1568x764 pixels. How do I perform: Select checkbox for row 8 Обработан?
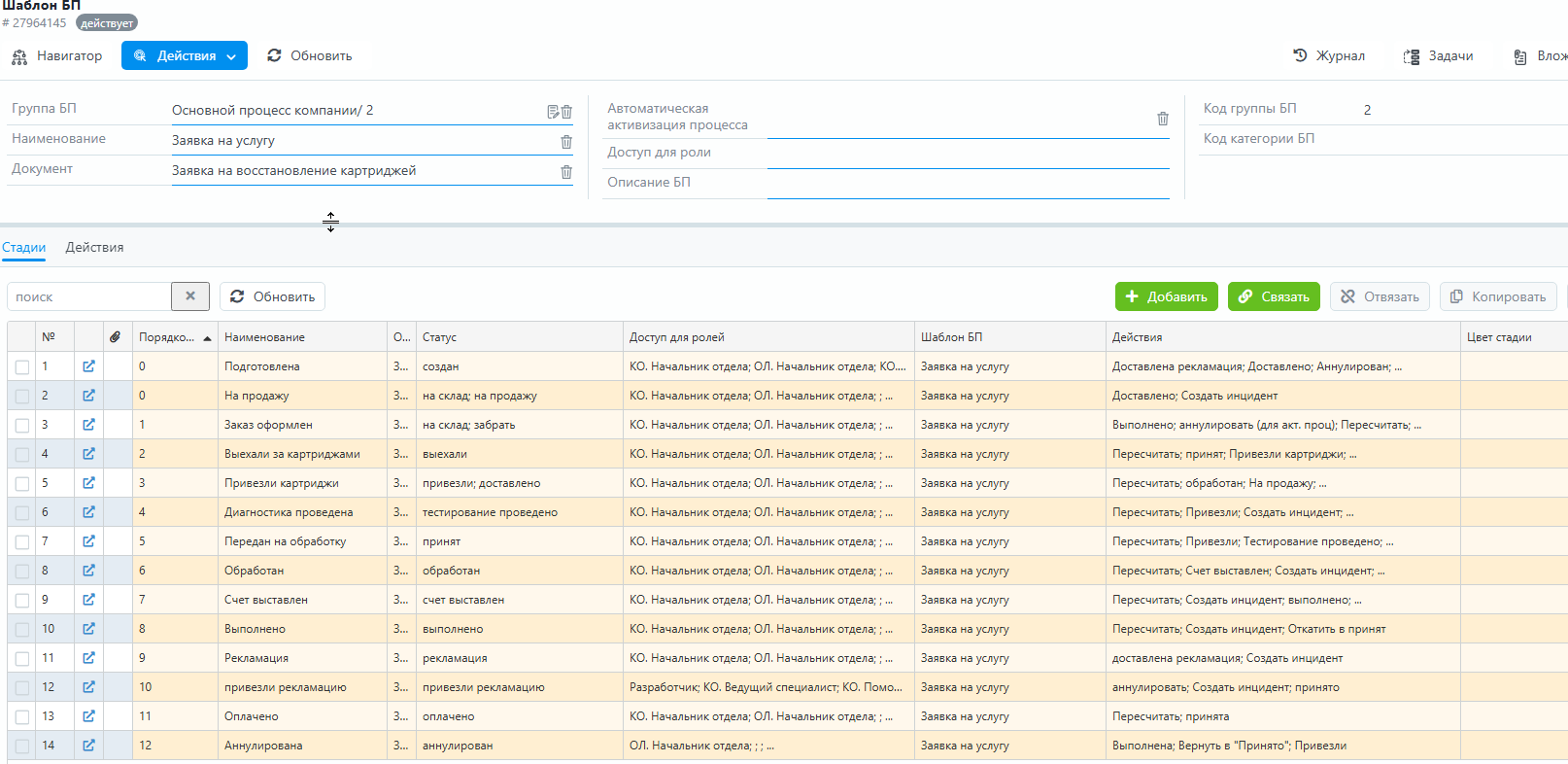(x=22, y=571)
